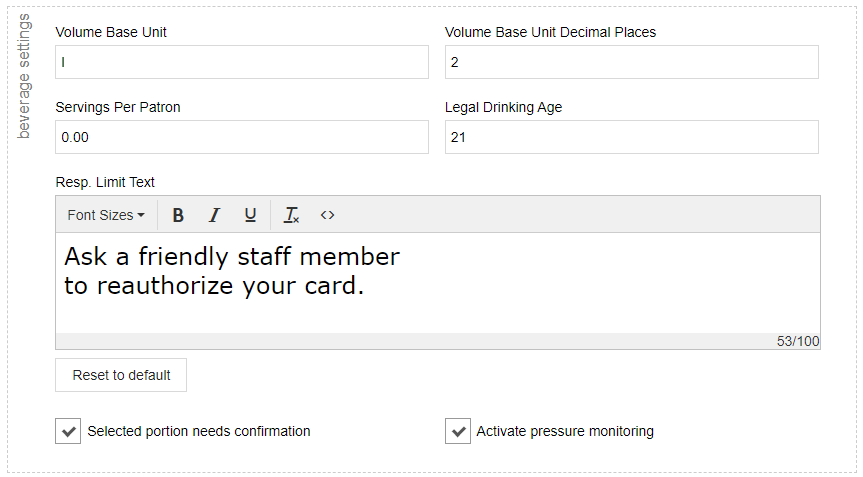Clear formatting with the Tx icon
863x477 pixels.
291,215
